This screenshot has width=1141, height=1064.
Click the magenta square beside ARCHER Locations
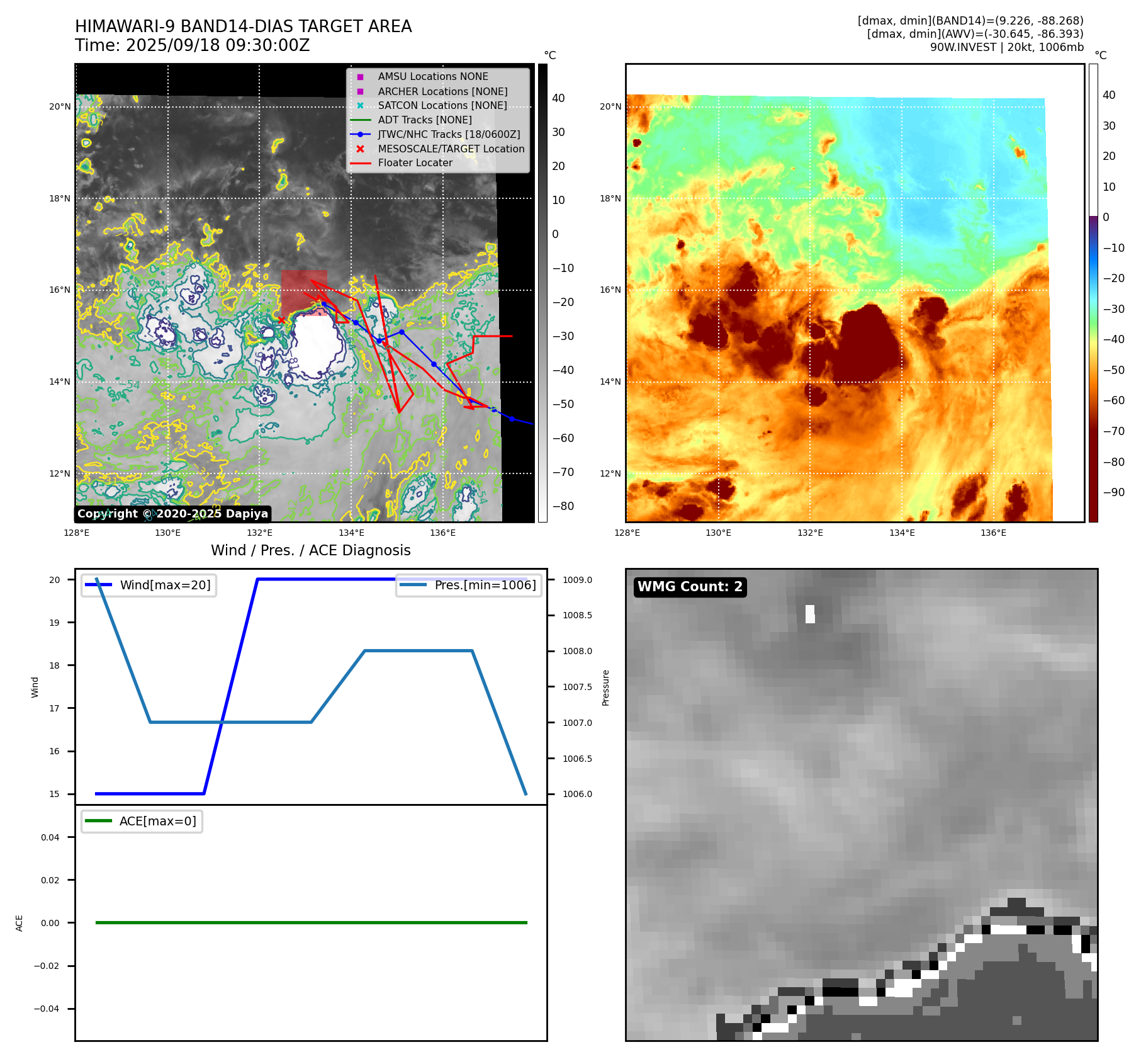360,91
